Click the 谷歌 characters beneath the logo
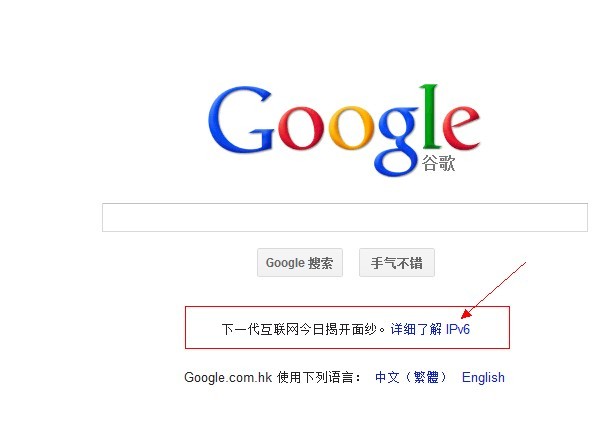Image resolution: width=616 pixels, height=427 pixels. [x=438, y=163]
